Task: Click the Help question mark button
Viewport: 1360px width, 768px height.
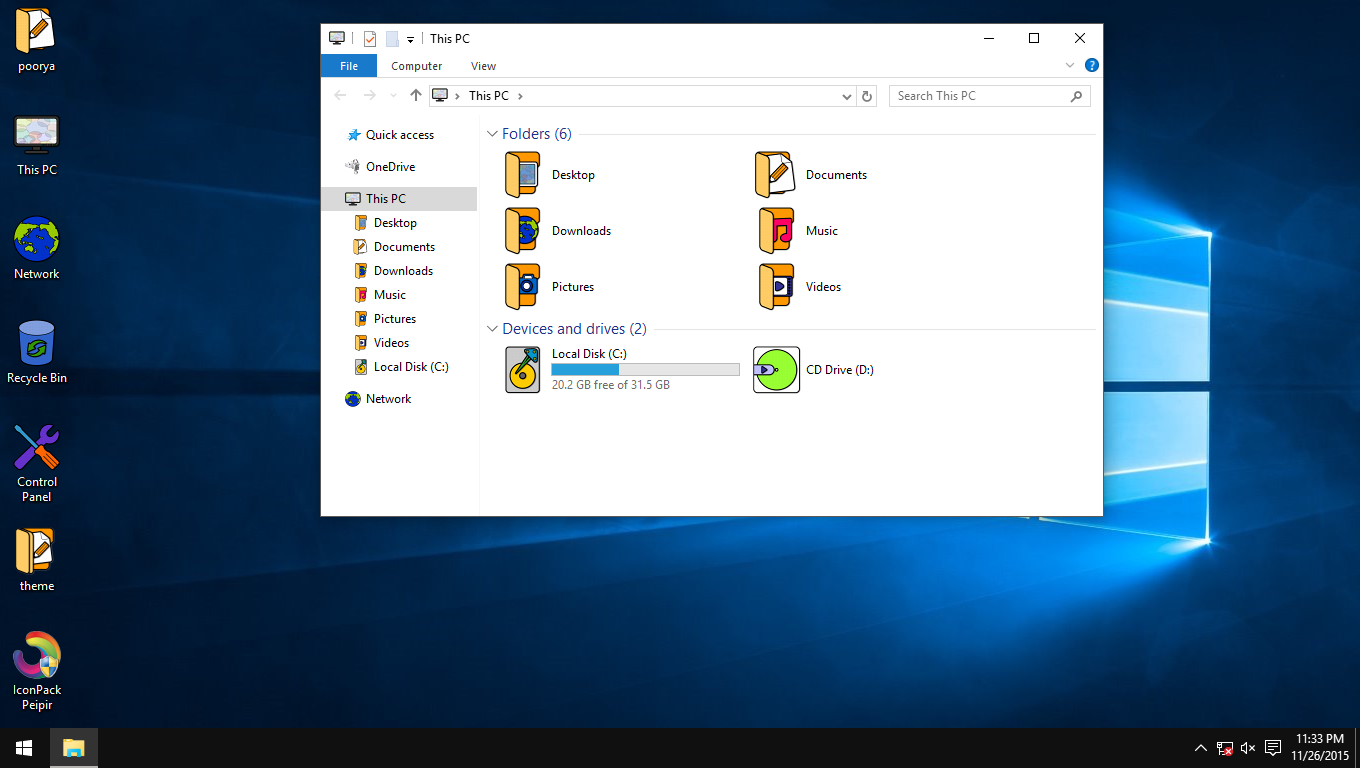Action: click(1091, 64)
